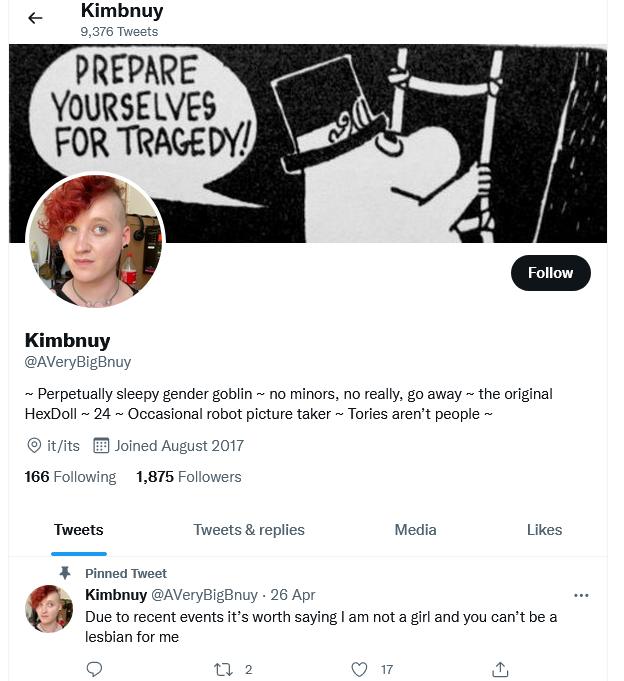Click the back arrow icon
The height and width of the screenshot is (681, 624).
[35, 18]
